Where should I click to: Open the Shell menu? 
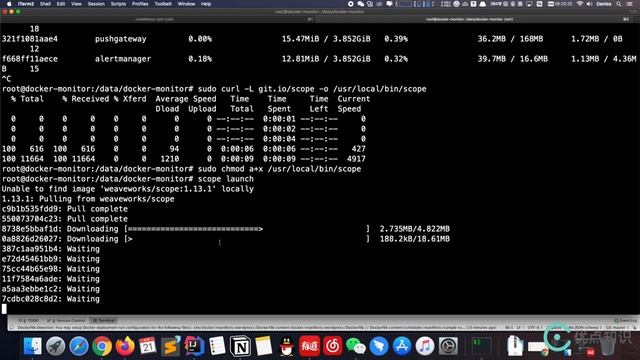coord(45,4)
